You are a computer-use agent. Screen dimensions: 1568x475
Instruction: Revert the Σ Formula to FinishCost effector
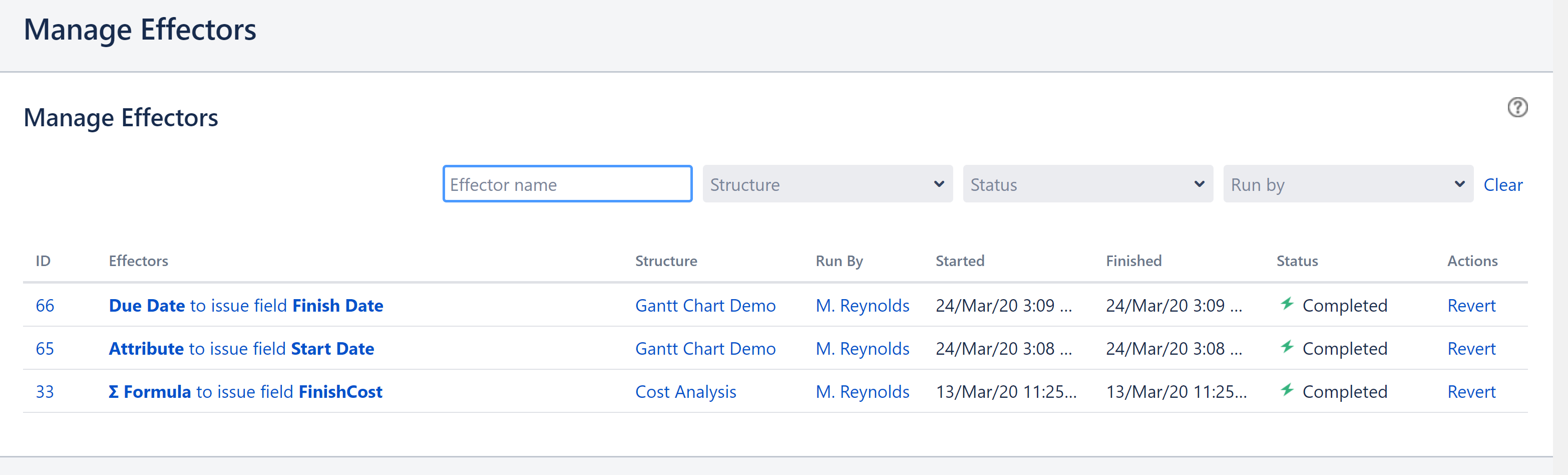point(1471,391)
